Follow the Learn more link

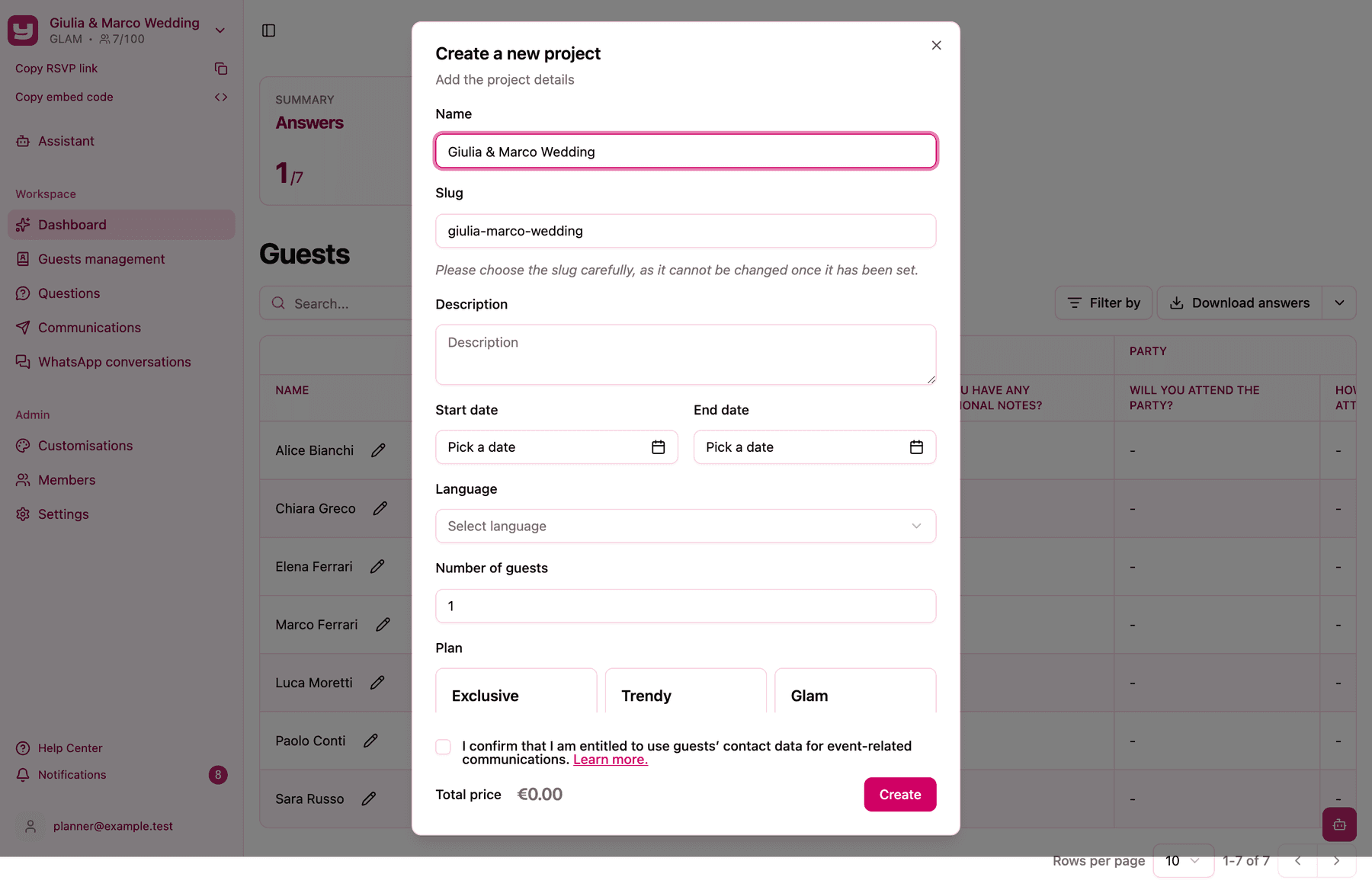point(610,760)
